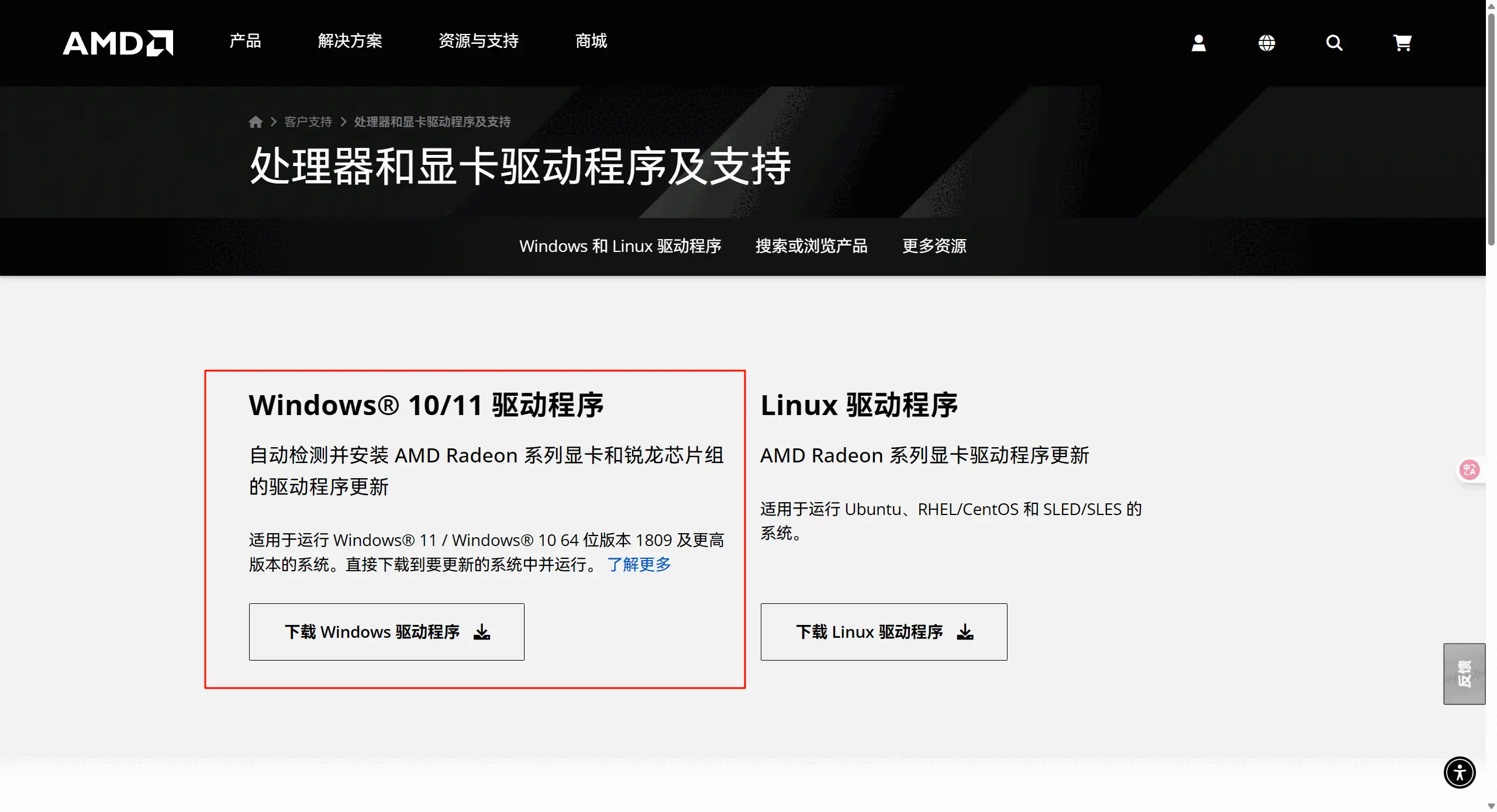Image resolution: width=1497 pixels, height=812 pixels.
Task: Jump to Windows 和 Linux 驱动程序 section
Action: pos(620,246)
